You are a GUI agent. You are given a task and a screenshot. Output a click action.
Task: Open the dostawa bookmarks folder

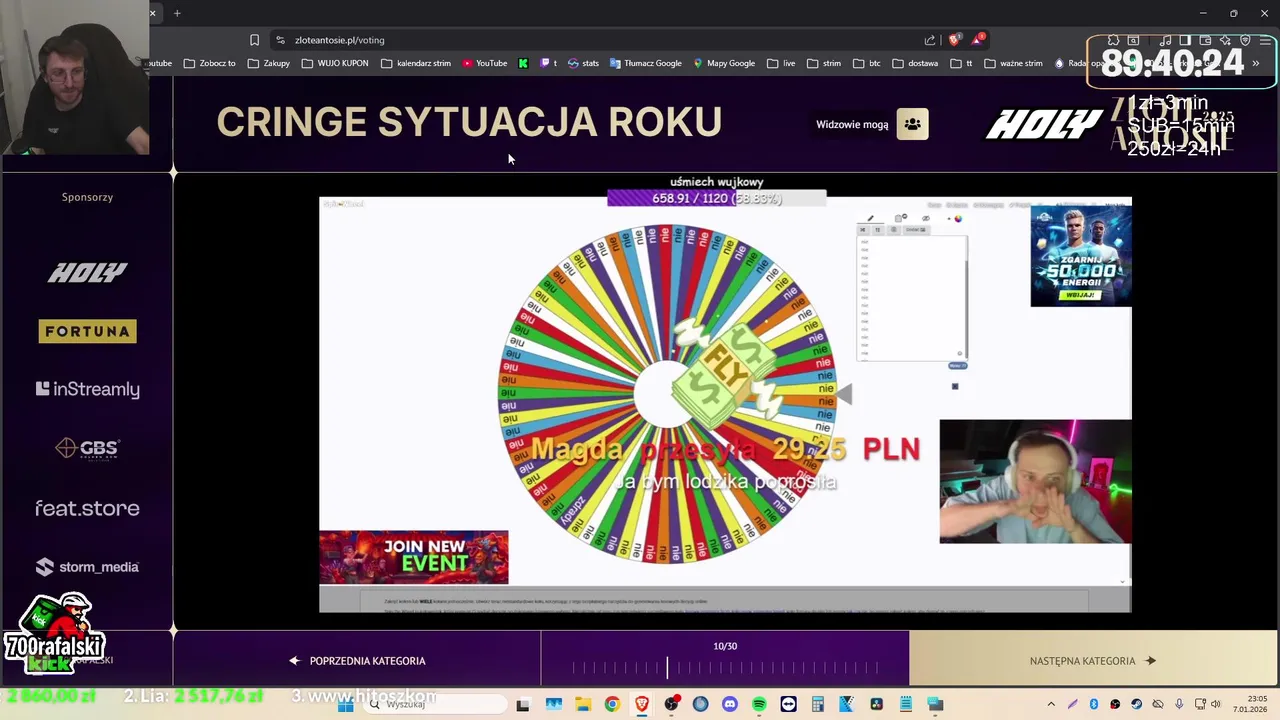tap(915, 63)
